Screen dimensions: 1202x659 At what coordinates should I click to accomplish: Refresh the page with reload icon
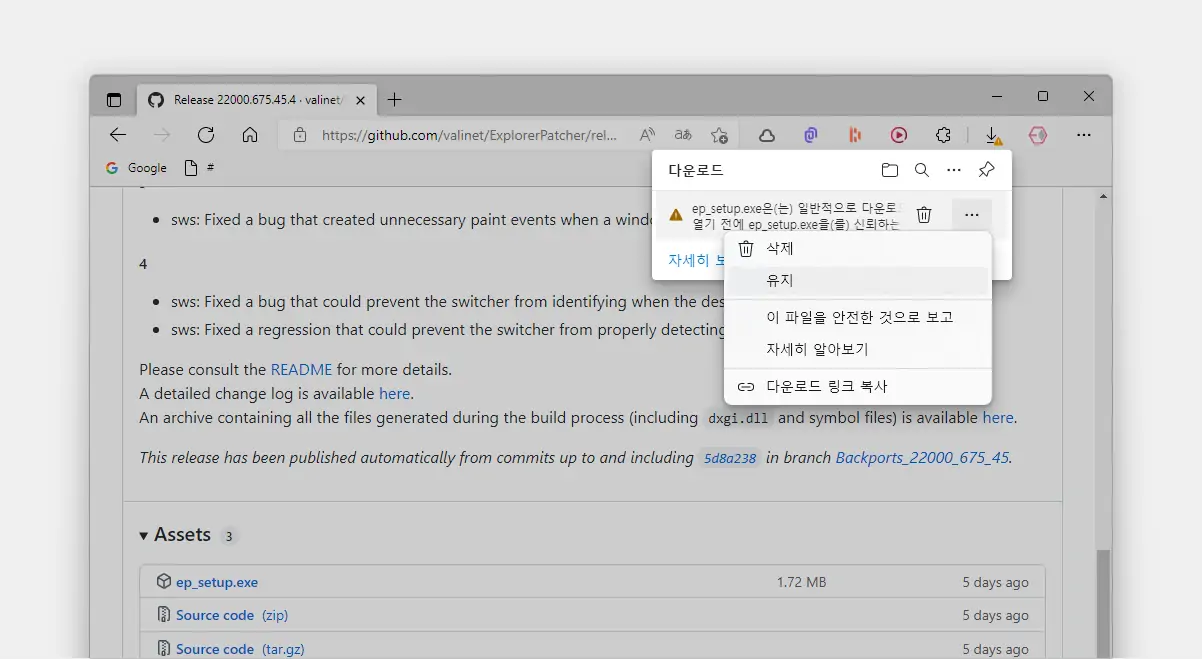tap(205, 134)
